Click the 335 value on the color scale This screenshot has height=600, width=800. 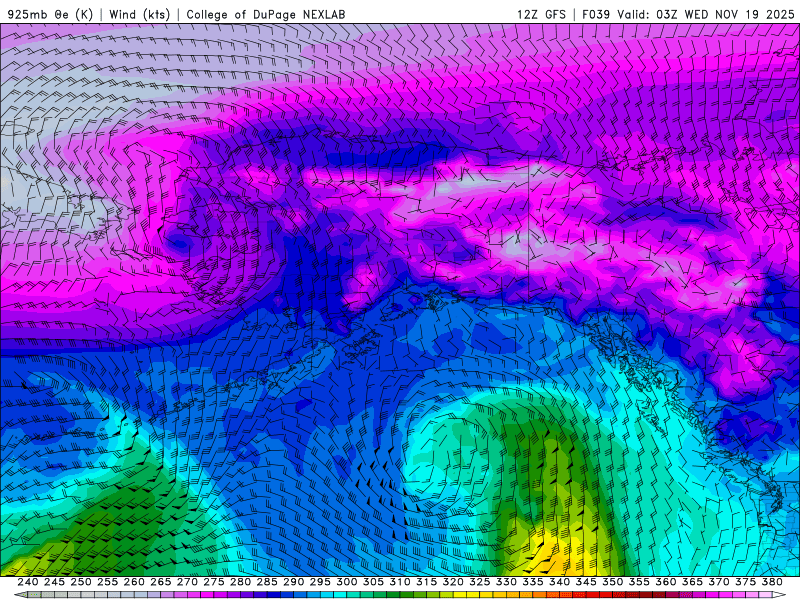tap(533, 582)
